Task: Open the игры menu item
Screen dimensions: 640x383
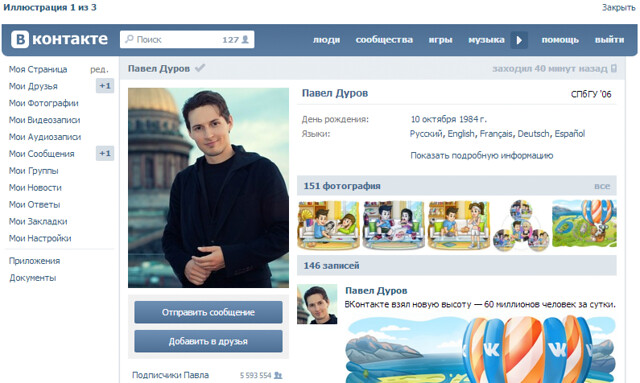Action: pyautogui.click(x=440, y=40)
